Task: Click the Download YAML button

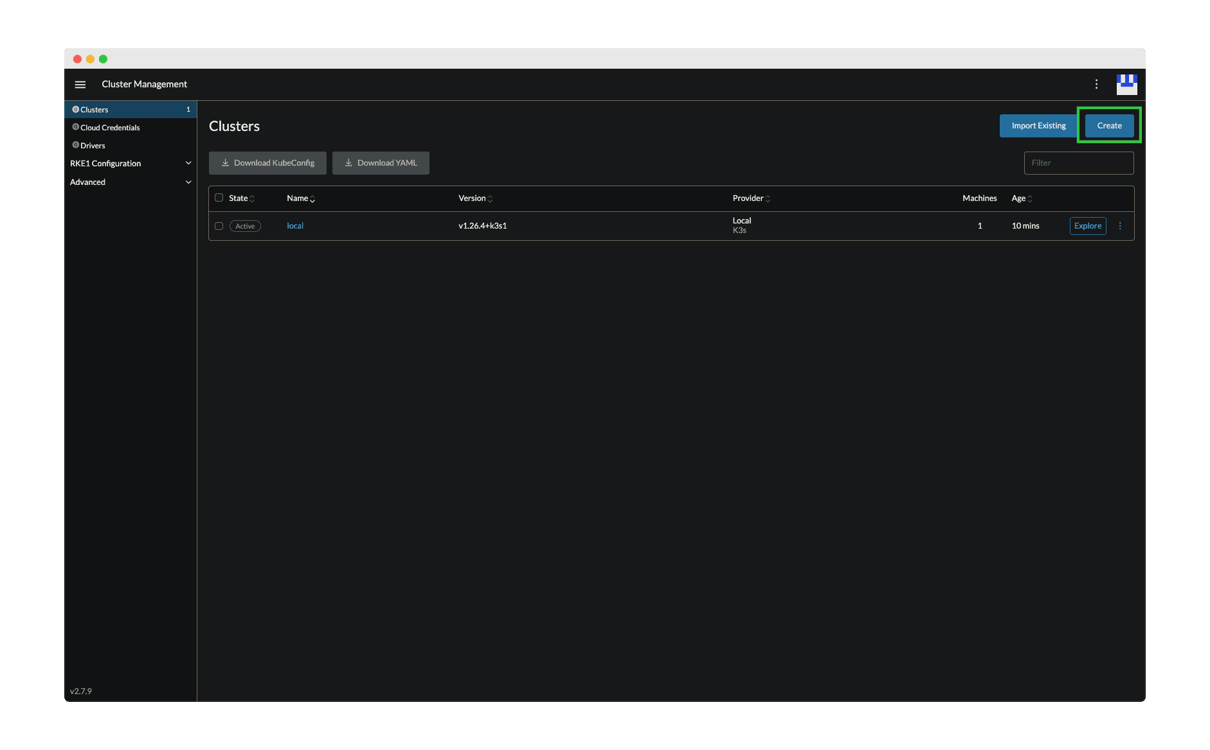Action: click(x=381, y=163)
